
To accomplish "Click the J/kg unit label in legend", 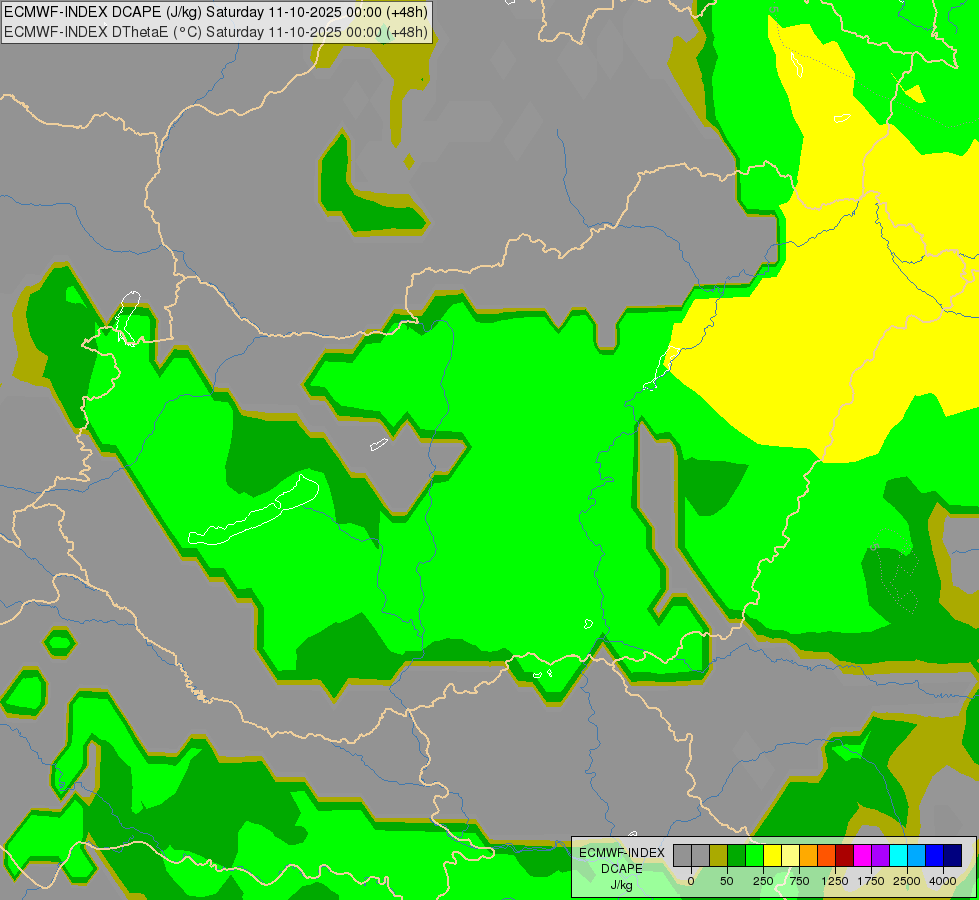I will coord(621,885).
